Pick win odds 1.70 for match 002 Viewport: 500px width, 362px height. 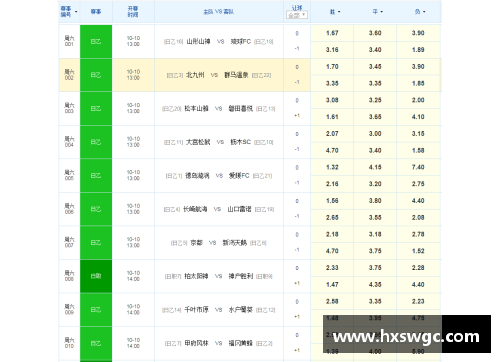[x=332, y=67]
